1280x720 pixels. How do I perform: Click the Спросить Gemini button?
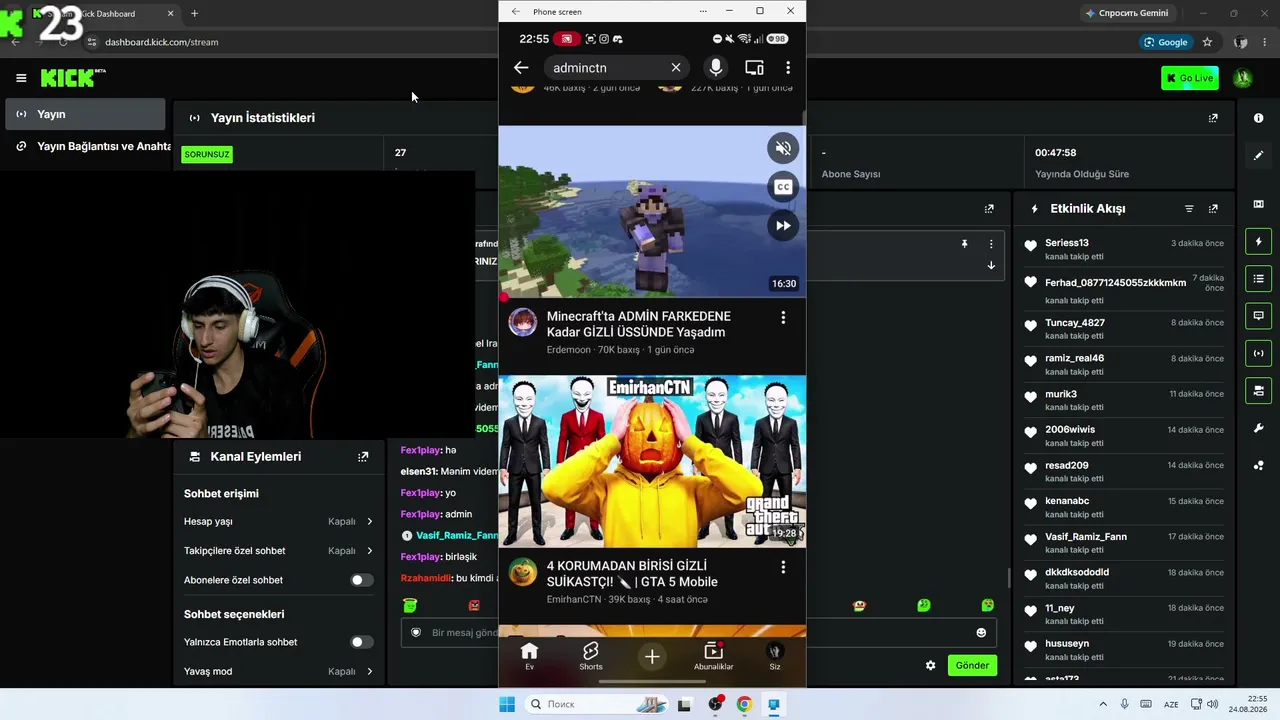coord(1126,13)
